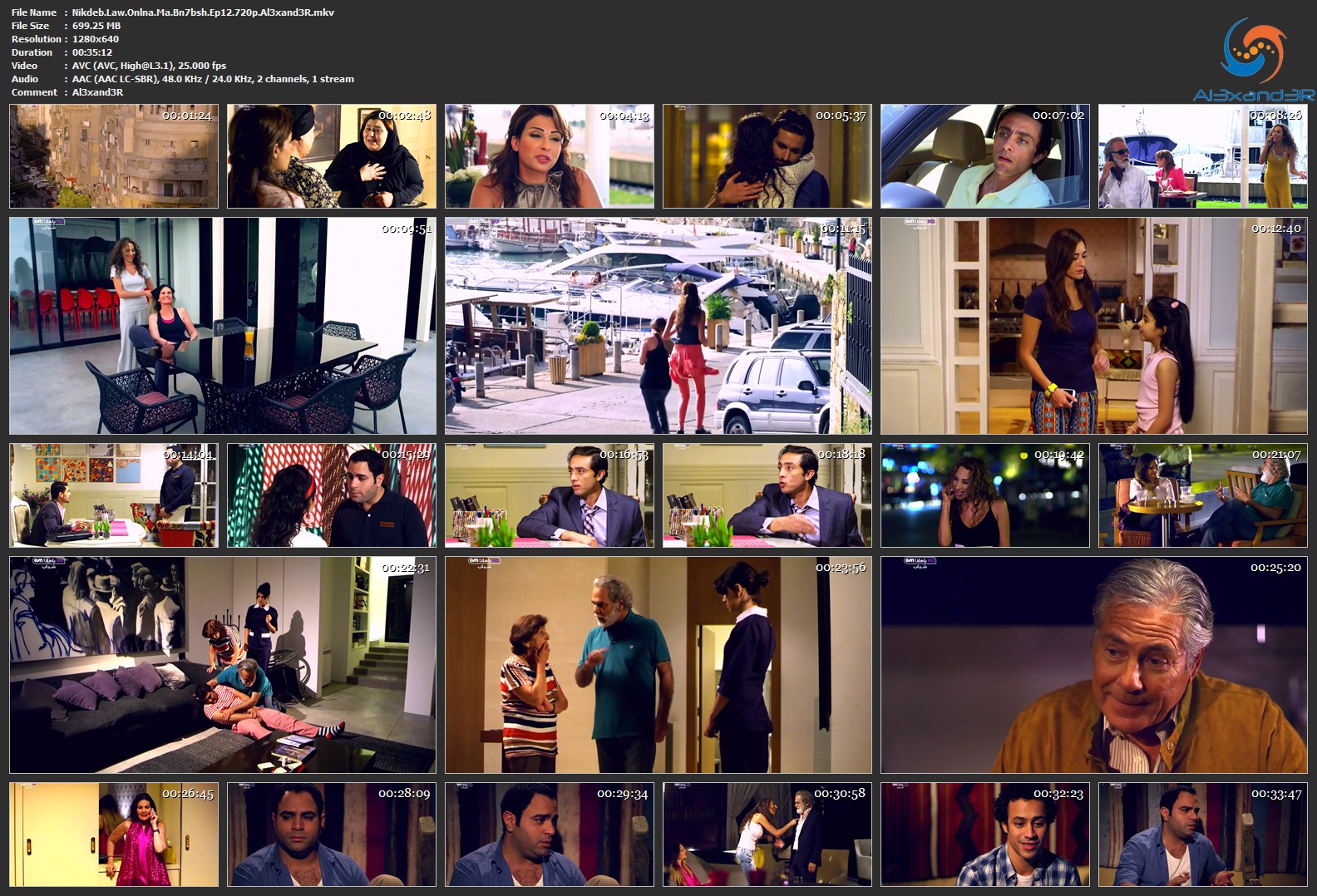This screenshot has width=1317, height=896.
Task: Click the gray-haired man frame 00:25:20
Action: point(1094,665)
